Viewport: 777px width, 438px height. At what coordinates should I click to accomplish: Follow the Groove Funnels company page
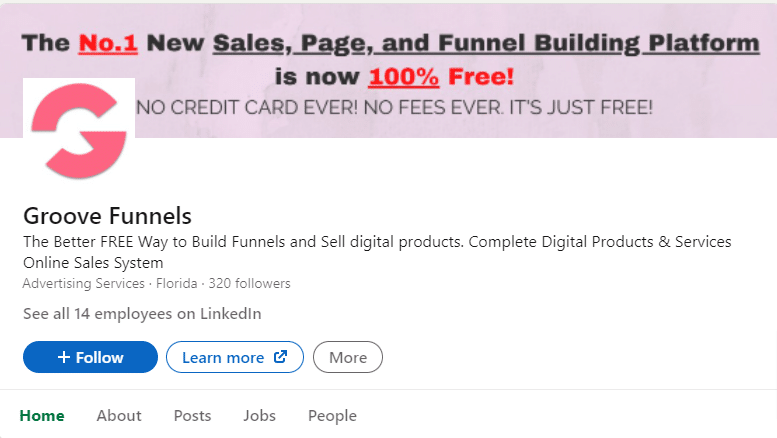pyautogui.click(x=90, y=357)
